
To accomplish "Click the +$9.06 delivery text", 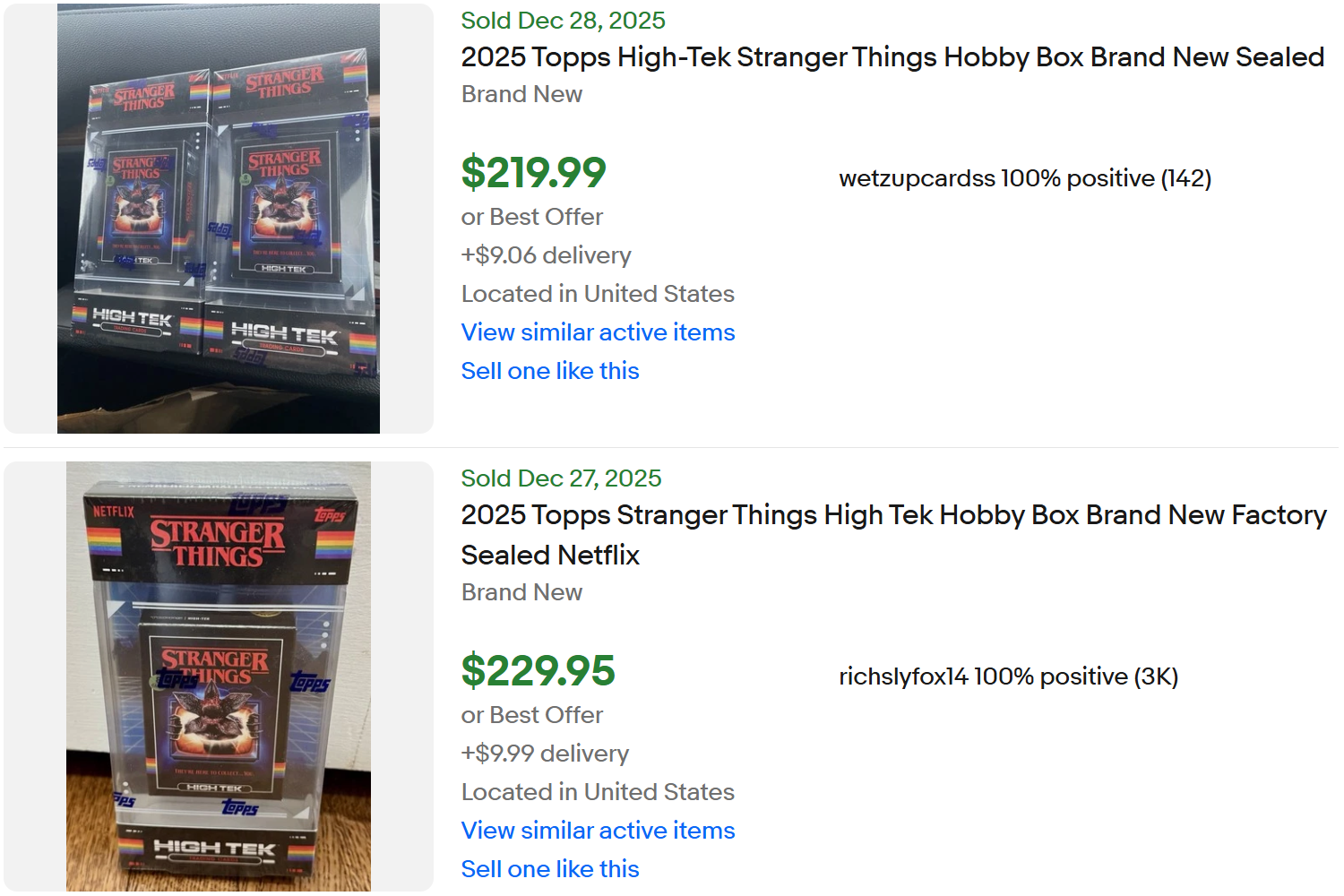I will click(546, 255).
